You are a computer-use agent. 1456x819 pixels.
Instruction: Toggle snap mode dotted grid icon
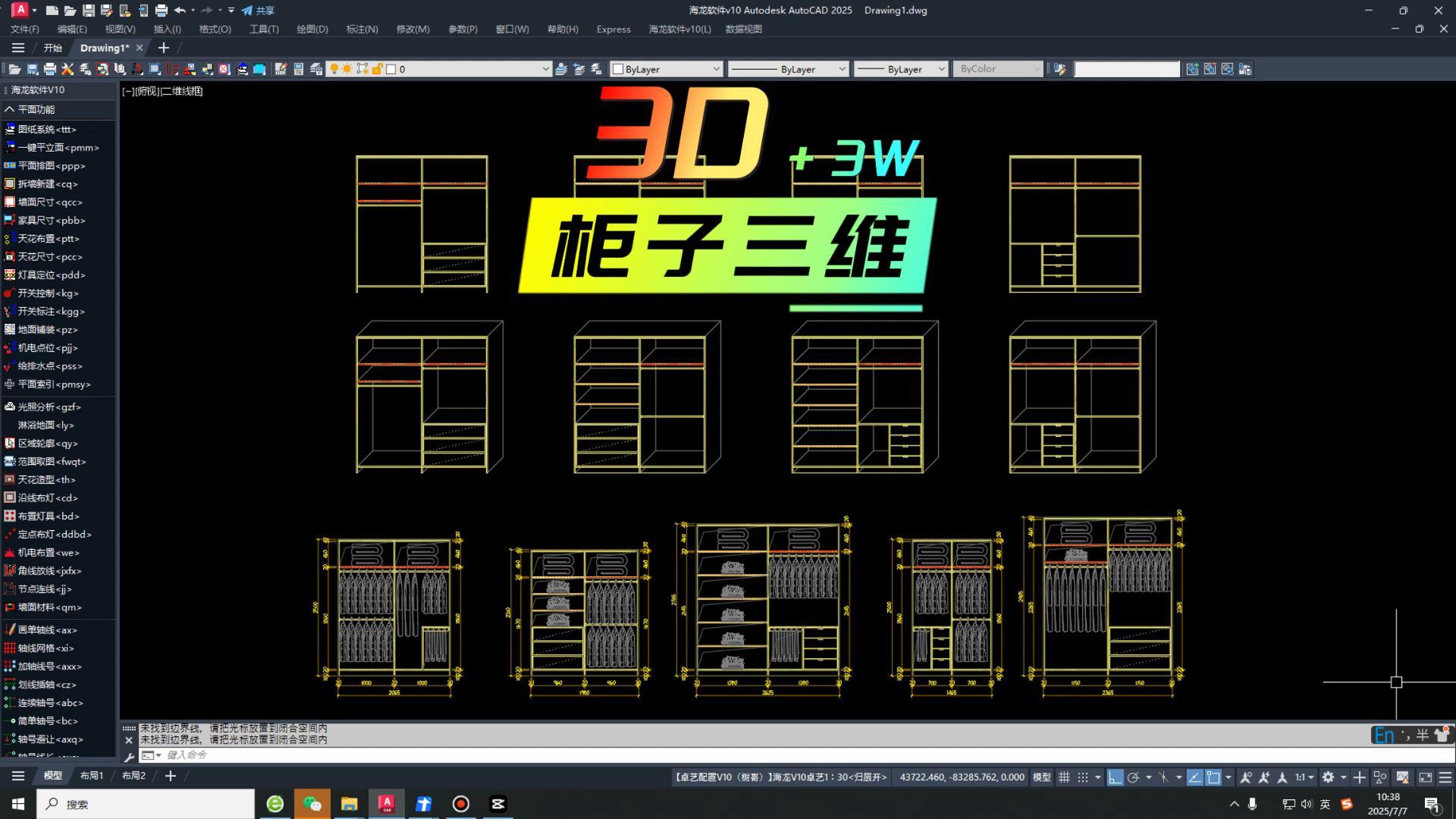(1083, 777)
